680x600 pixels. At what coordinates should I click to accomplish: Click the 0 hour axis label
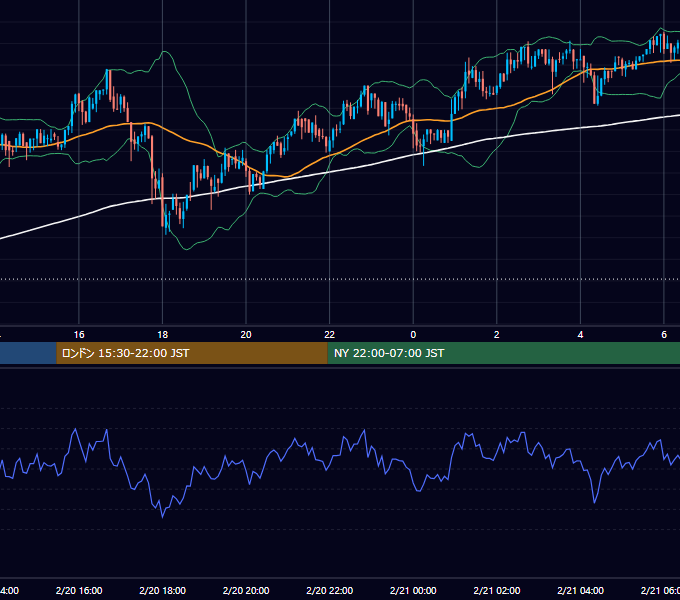point(413,335)
